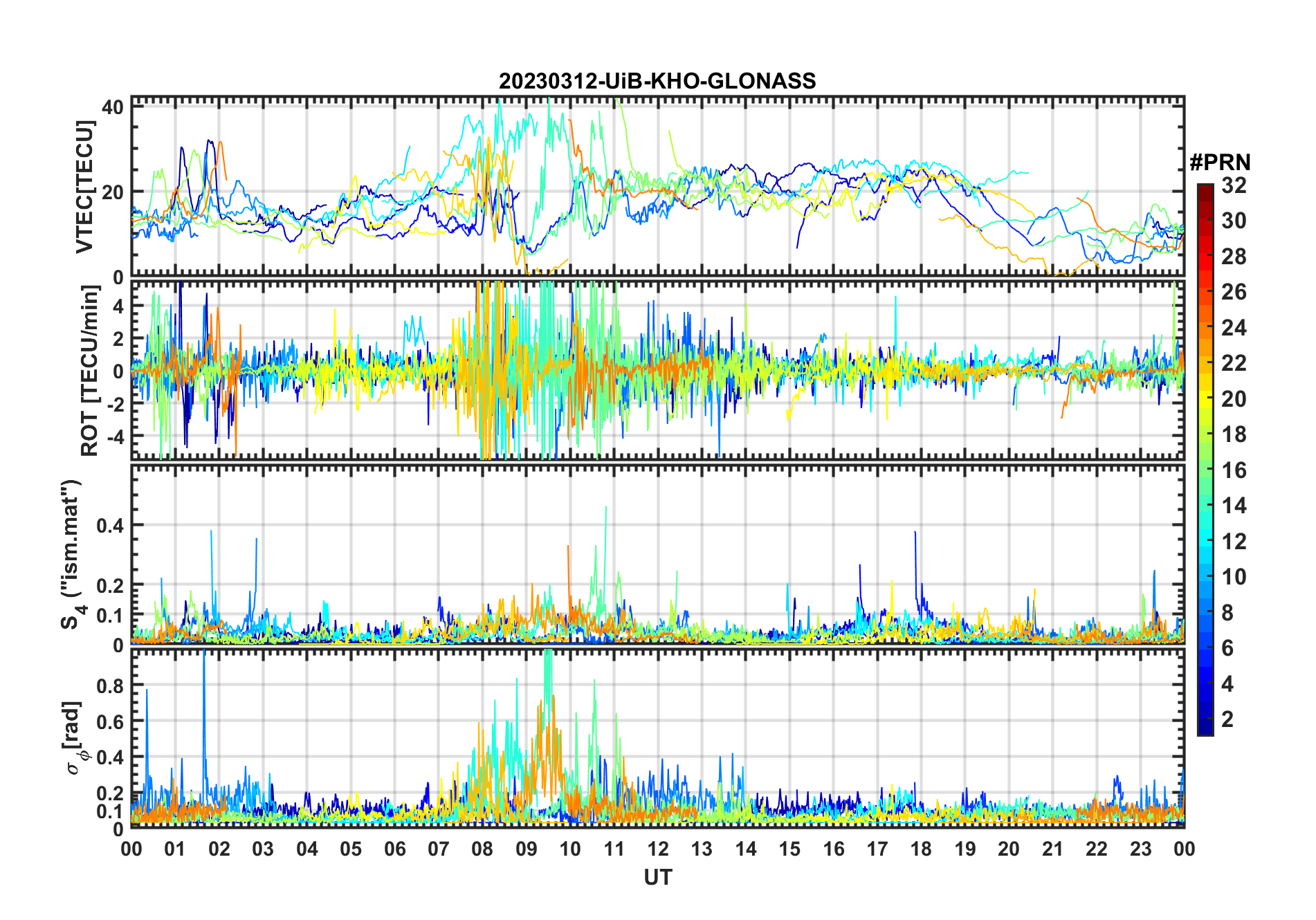Screen dimensions: 1316x920
Task: Click the VTEC[TECU] axis label
Action: coord(84,187)
